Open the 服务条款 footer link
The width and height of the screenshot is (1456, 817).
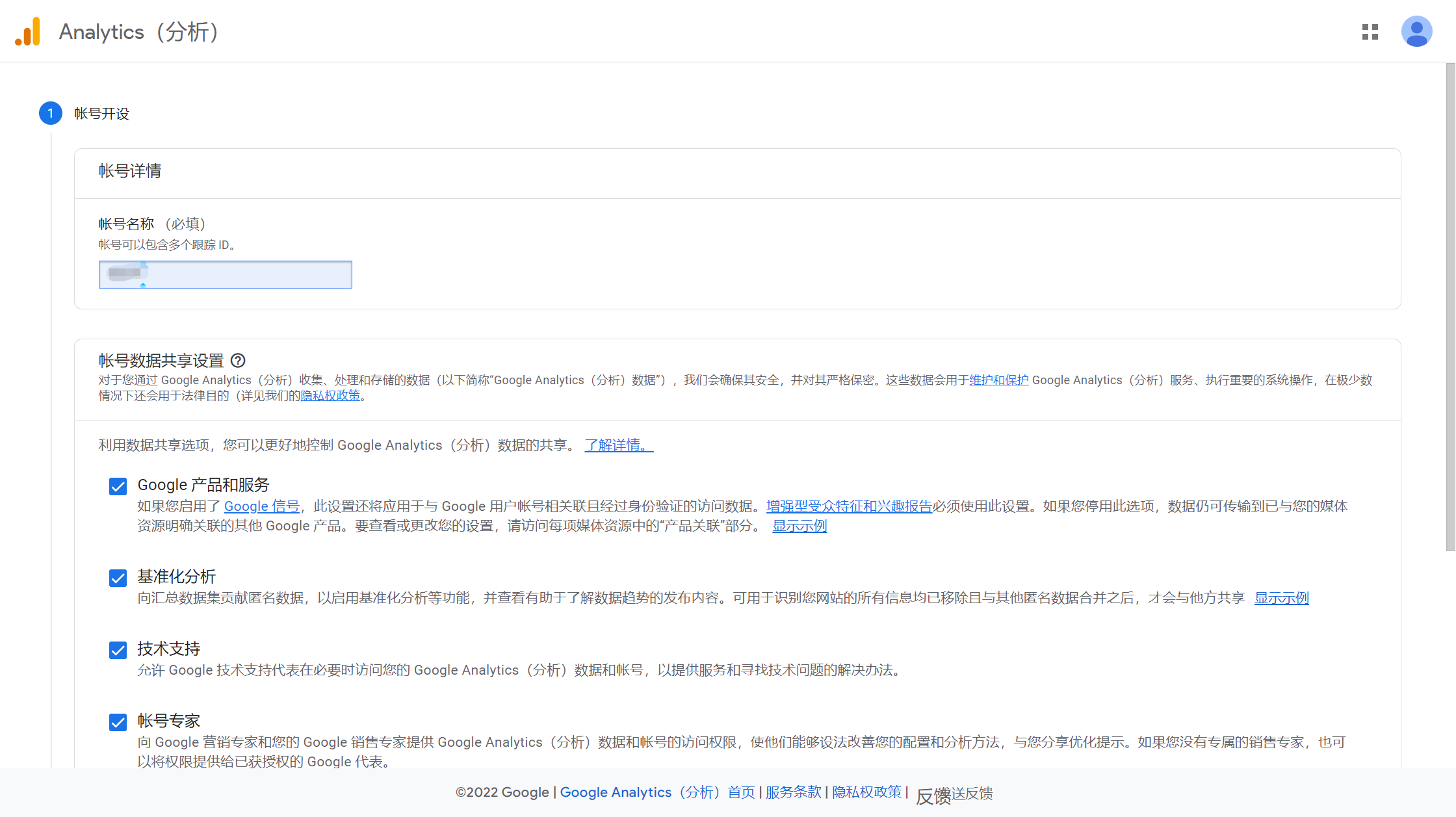click(793, 792)
